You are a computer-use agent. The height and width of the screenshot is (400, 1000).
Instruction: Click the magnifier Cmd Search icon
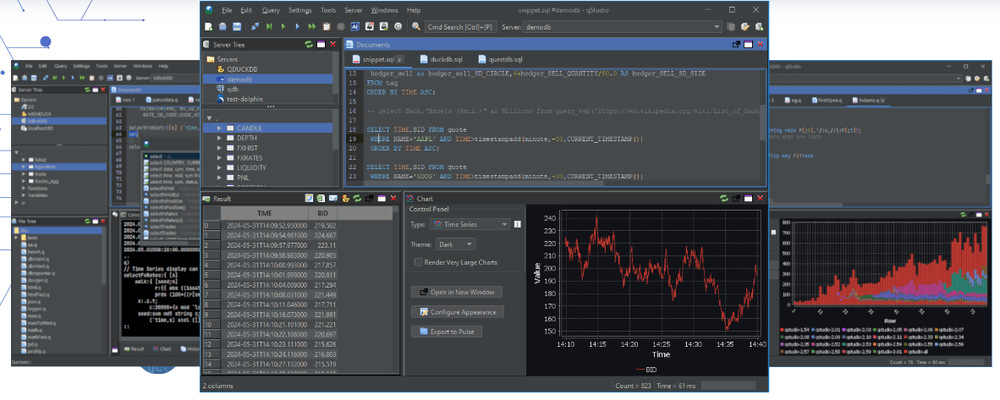[416, 27]
